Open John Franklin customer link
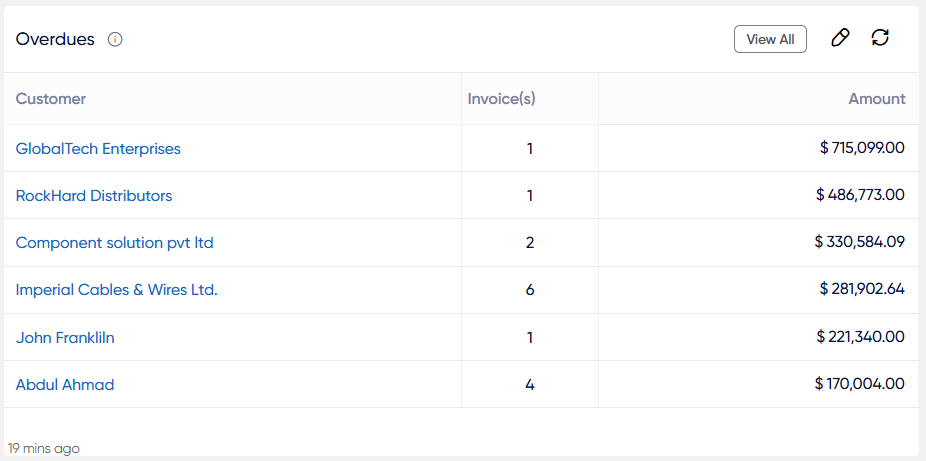 65,338
